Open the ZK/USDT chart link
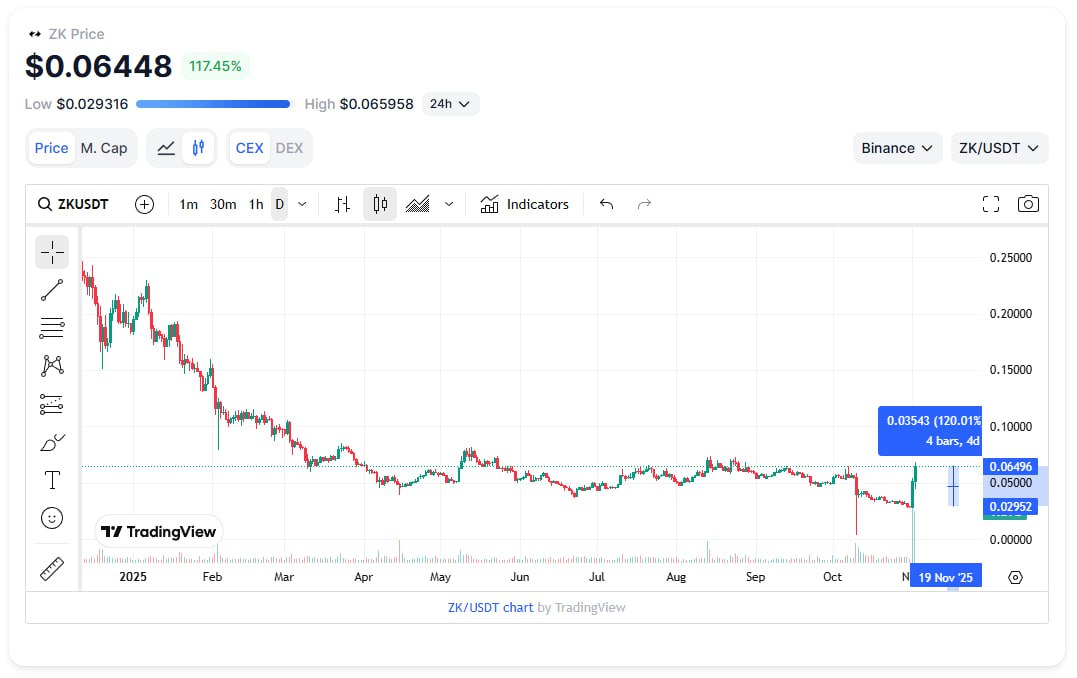The height and width of the screenshot is (678, 1077). [x=490, y=607]
